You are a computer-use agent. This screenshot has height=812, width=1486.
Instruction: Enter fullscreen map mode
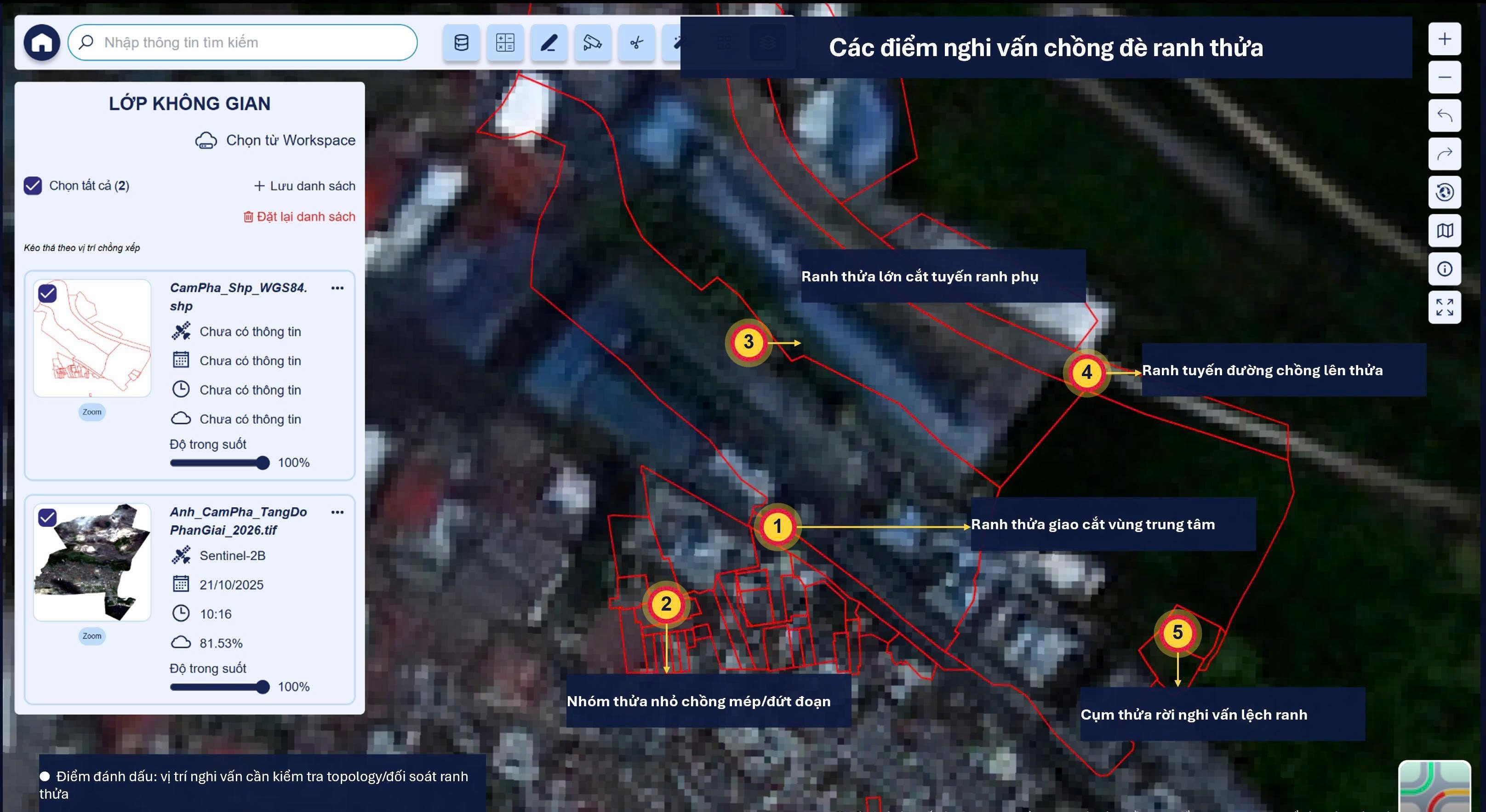[1445, 308]
